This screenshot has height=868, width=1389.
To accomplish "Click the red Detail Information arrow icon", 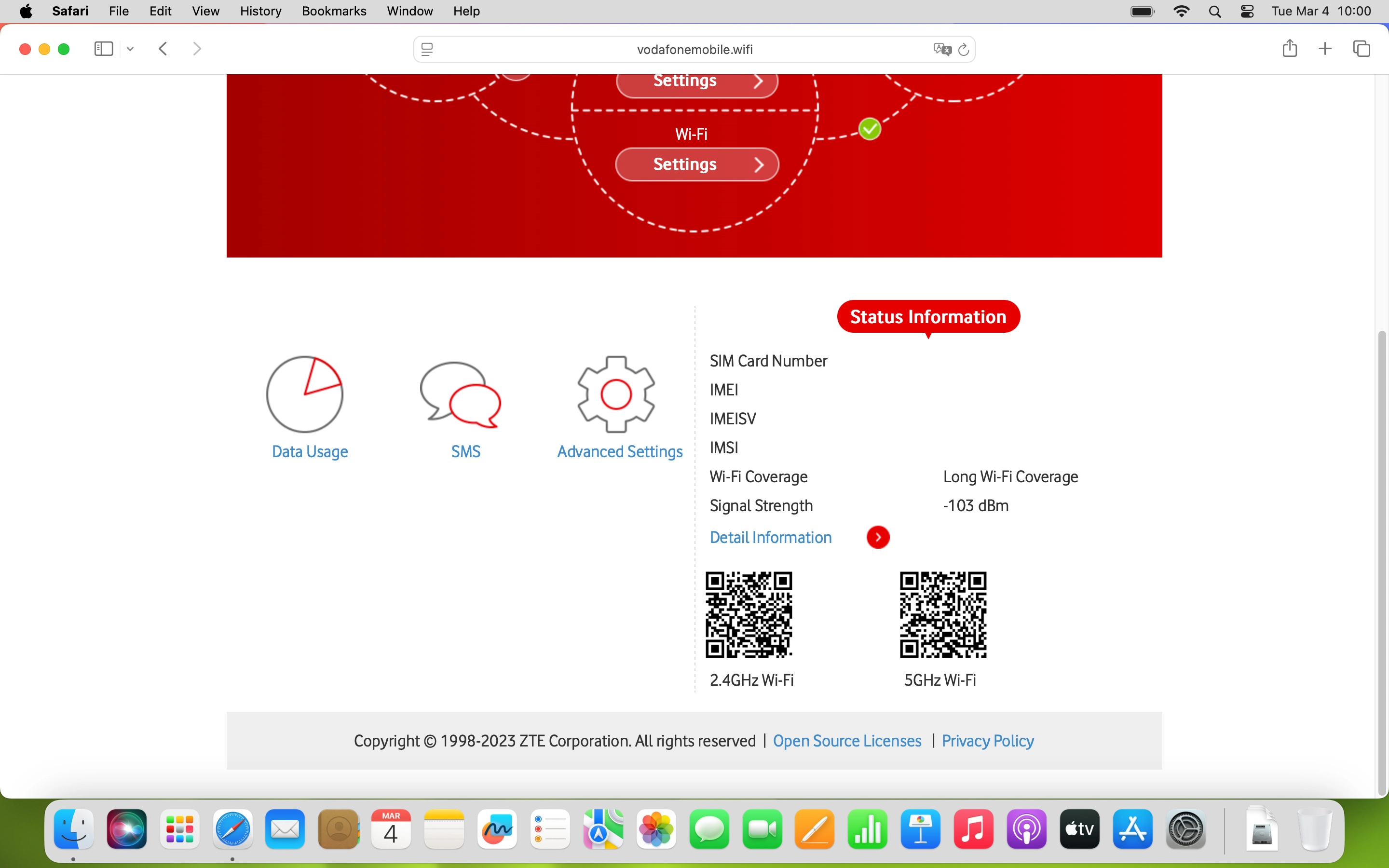I will [x=878, y=537].
